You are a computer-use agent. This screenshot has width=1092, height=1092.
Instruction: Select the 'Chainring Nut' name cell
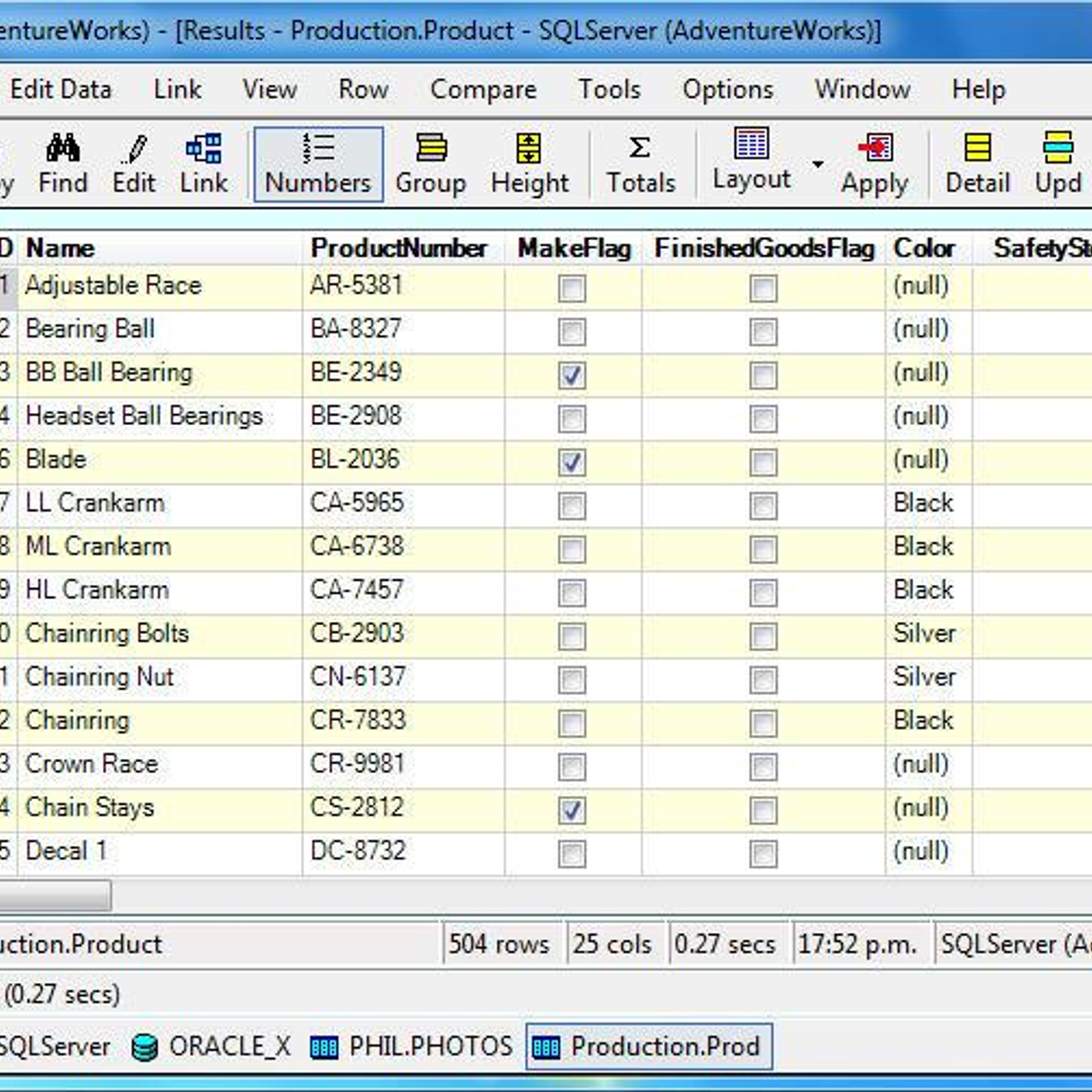pyautogui.click(x=160, y=678)
